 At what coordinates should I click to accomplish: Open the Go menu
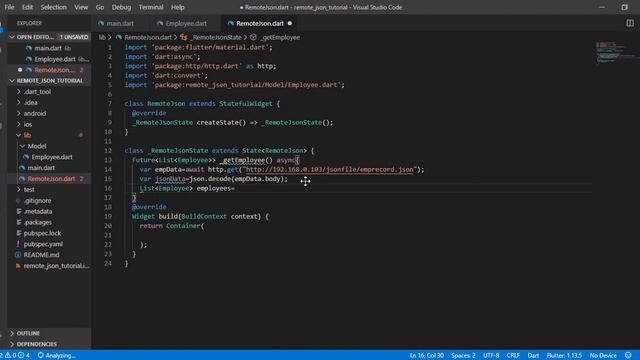pyautogui.click(x=100, y=7)
